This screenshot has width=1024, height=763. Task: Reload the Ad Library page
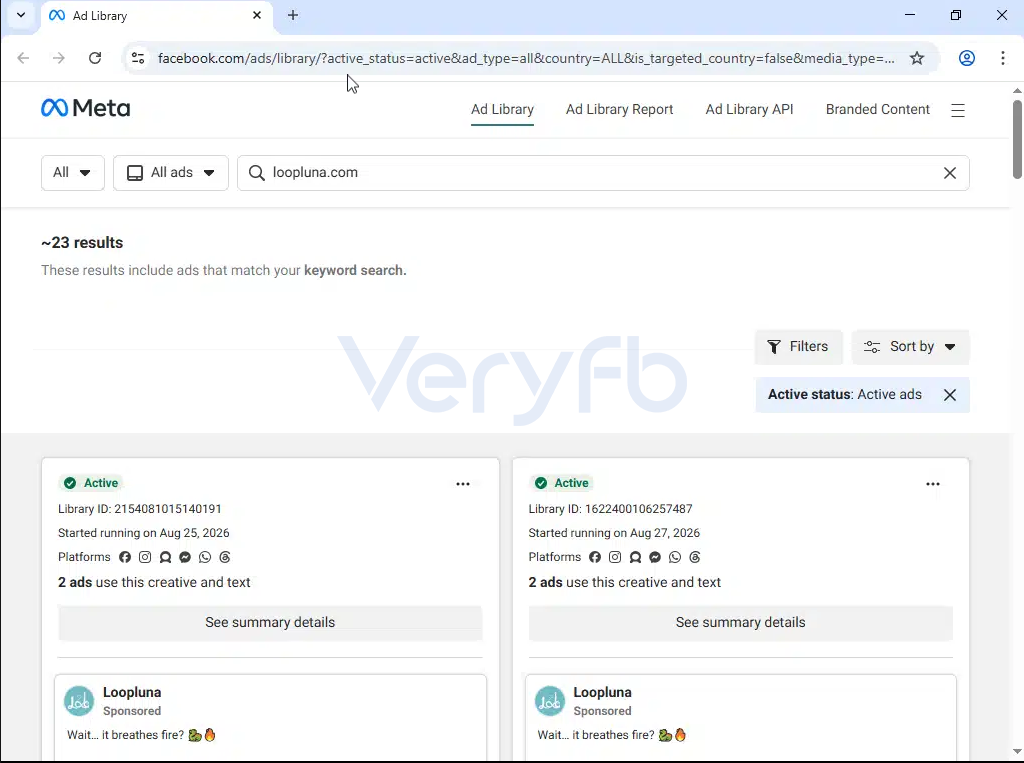click(95, 58)
